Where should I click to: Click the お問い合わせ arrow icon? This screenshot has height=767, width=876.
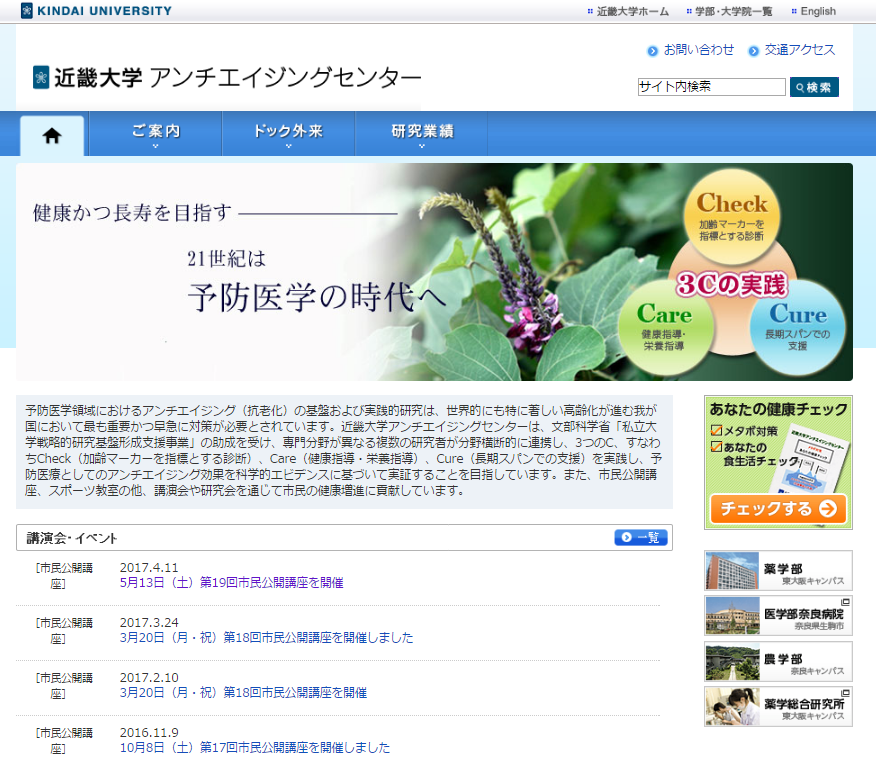click(653, 50)
